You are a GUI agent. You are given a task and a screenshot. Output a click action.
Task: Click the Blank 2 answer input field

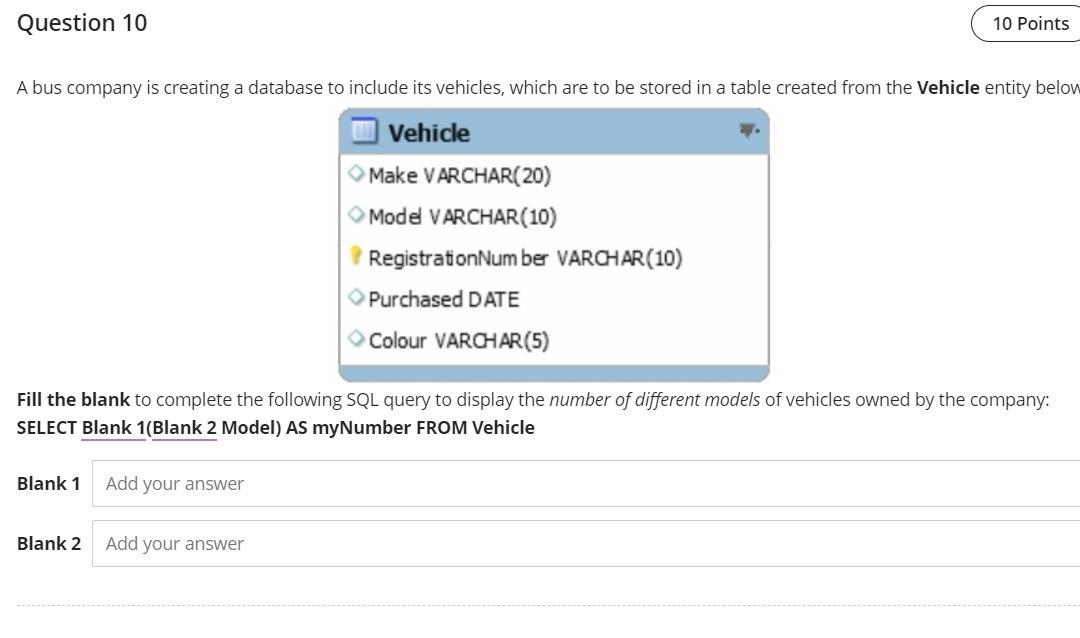point(400,543)
